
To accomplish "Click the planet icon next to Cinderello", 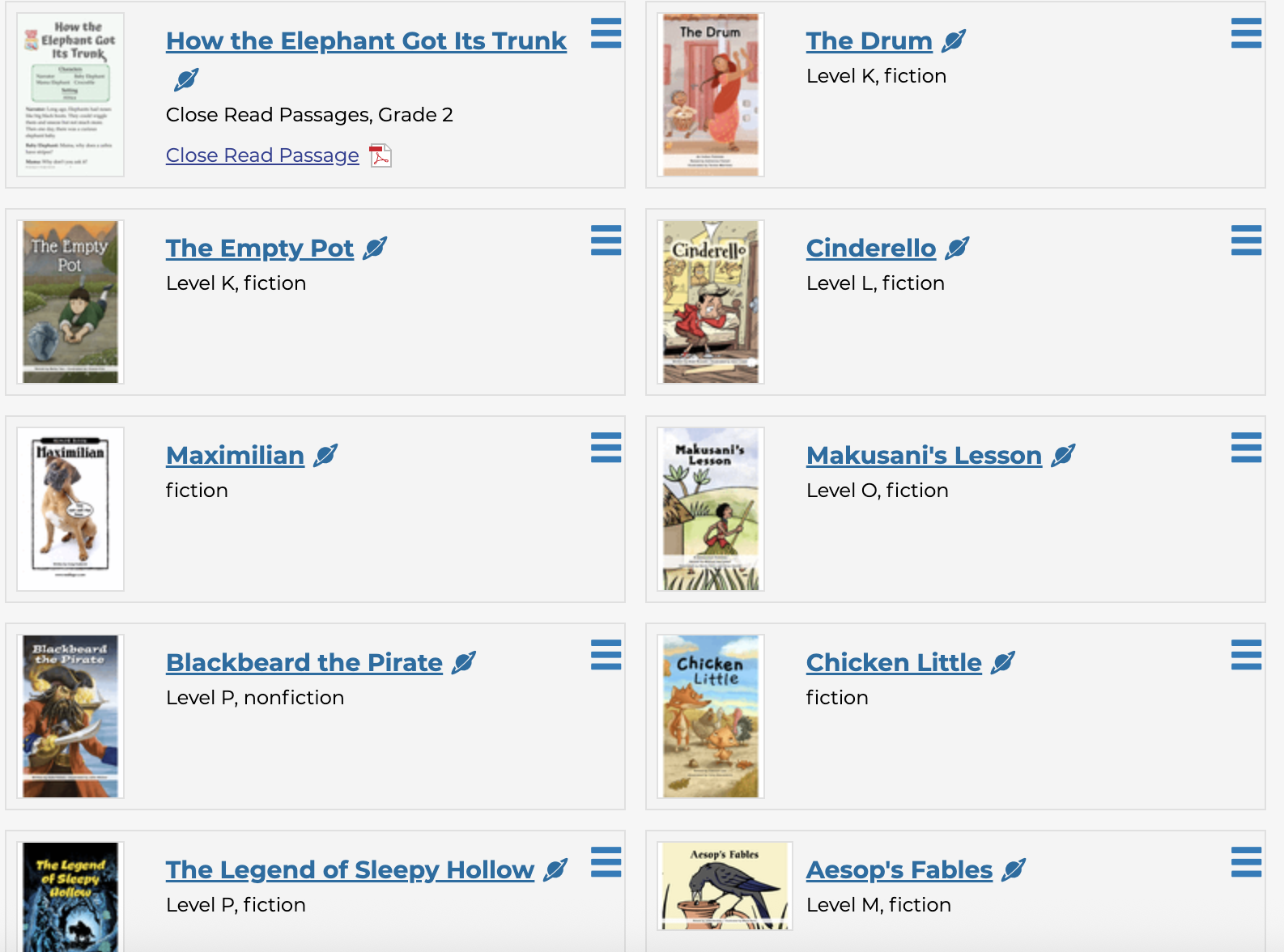I will (957, 248).
